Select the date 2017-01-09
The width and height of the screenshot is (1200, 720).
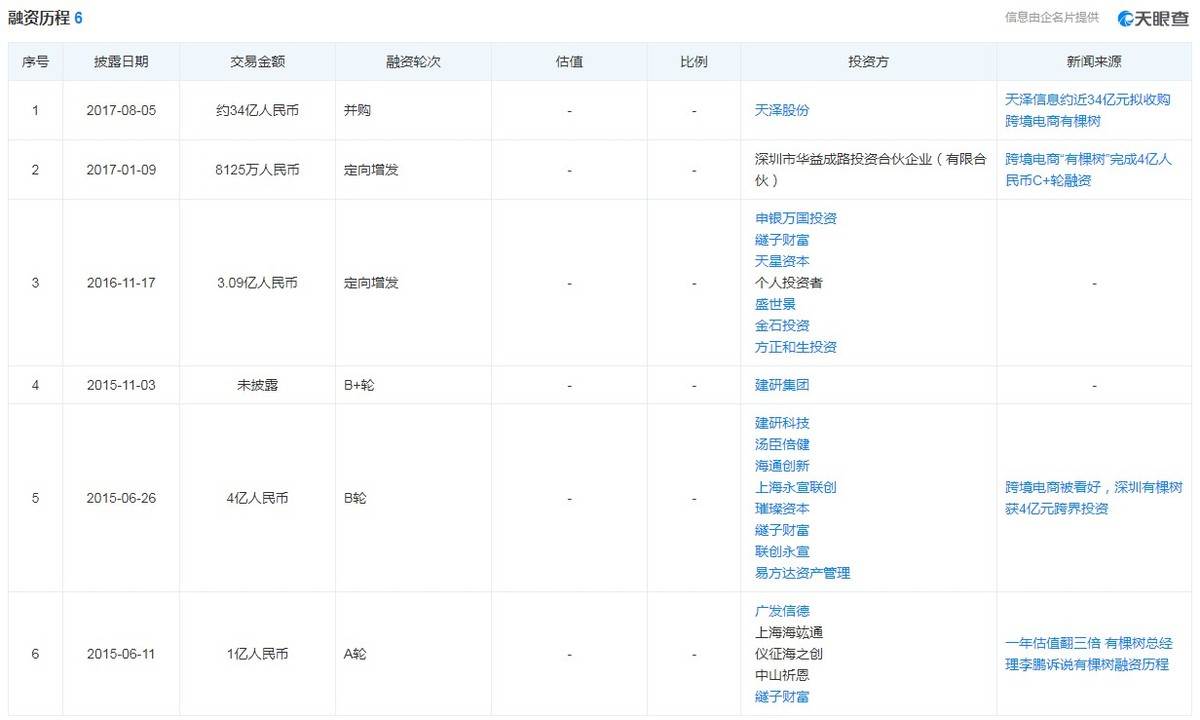(x=121, y=170)
